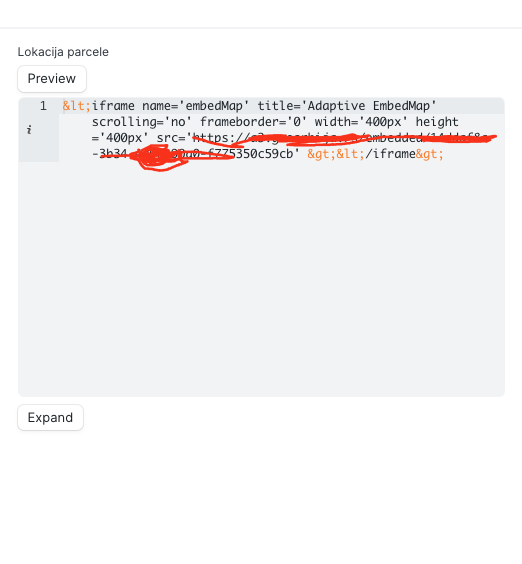Viewport: 522px width, 564px height.
Task: Place cursor on src= attribute text
Action: (x=171, y=137)
